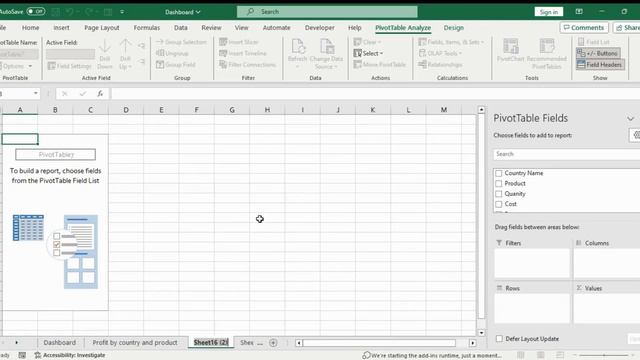Open Fields, Items, & Sets dropdown
This screenshot has width=640, height=360.
451,42
